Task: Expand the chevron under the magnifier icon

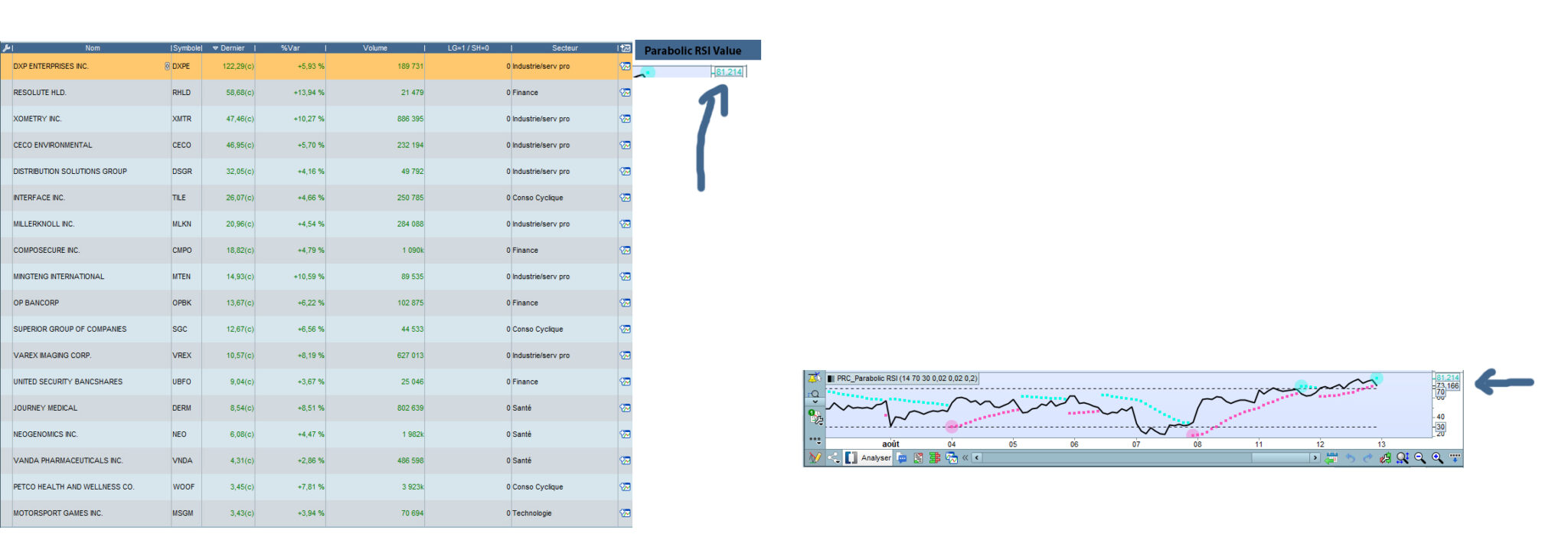Action: point(815,401)
